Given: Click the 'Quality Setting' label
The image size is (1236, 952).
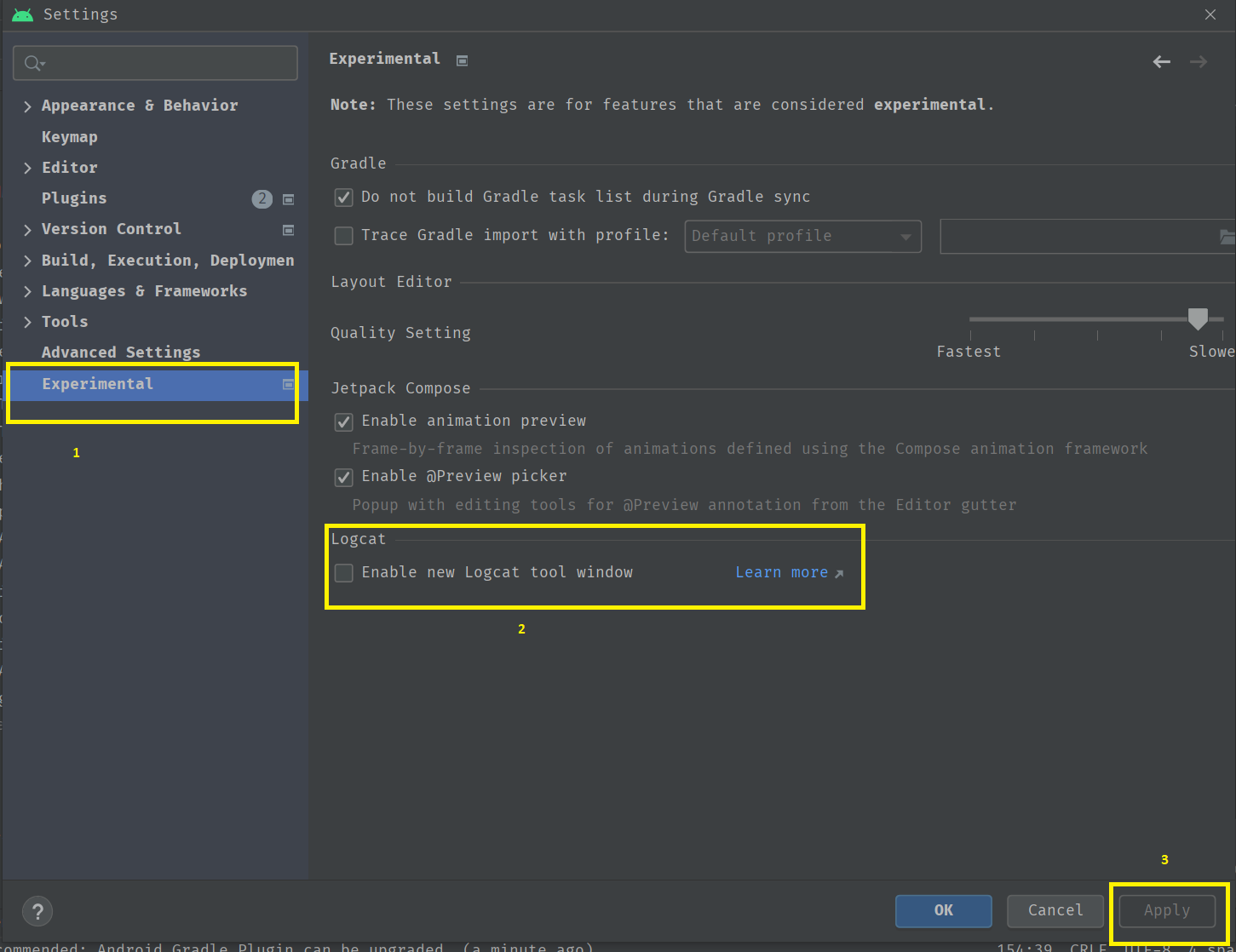Looking at the screenshot, I should pyautogui.click(x=400, y=333).
